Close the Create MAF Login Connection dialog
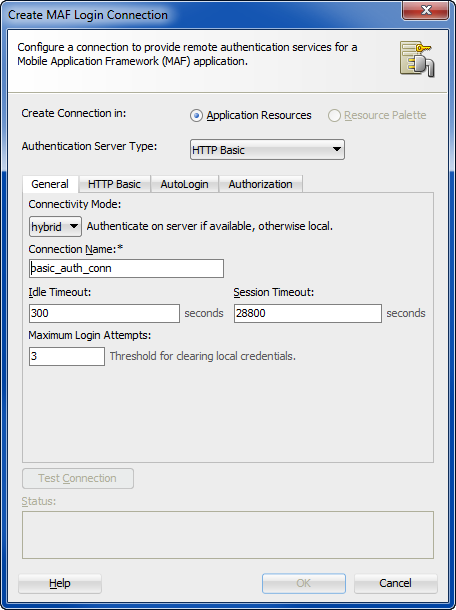This screenshot has width=456, height=610. tap(426, 10)
